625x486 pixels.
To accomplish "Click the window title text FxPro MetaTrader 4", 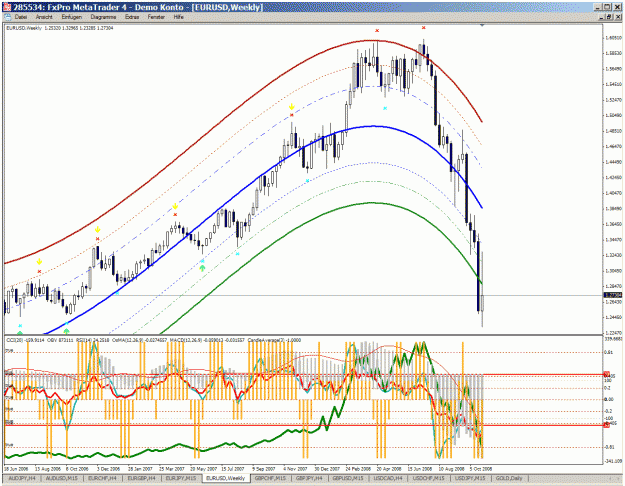I will coord(87,7).
